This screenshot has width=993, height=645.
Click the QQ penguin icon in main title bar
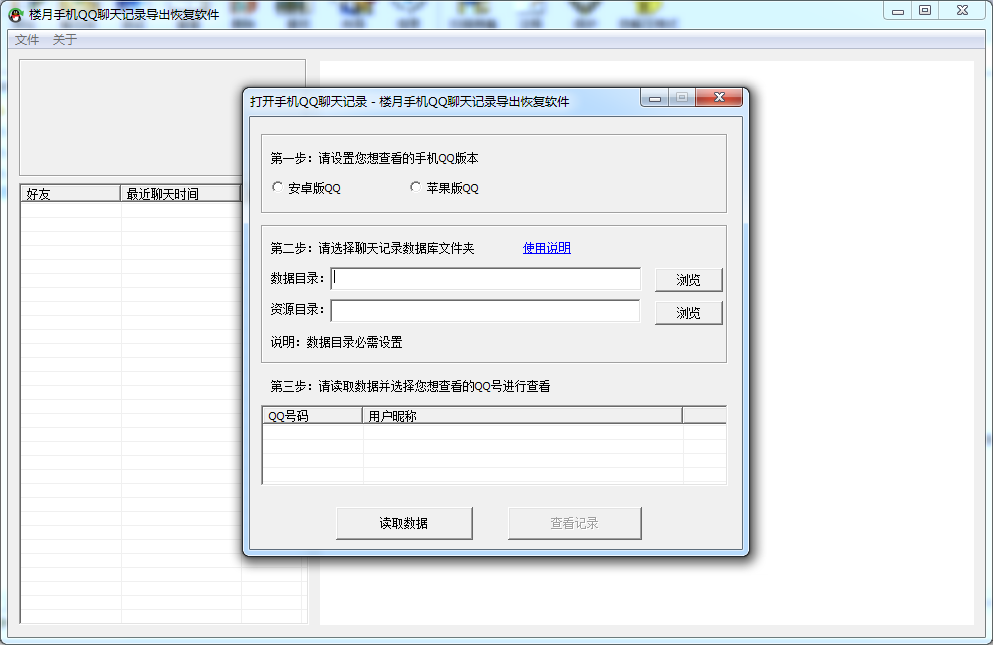pos(16,15)
